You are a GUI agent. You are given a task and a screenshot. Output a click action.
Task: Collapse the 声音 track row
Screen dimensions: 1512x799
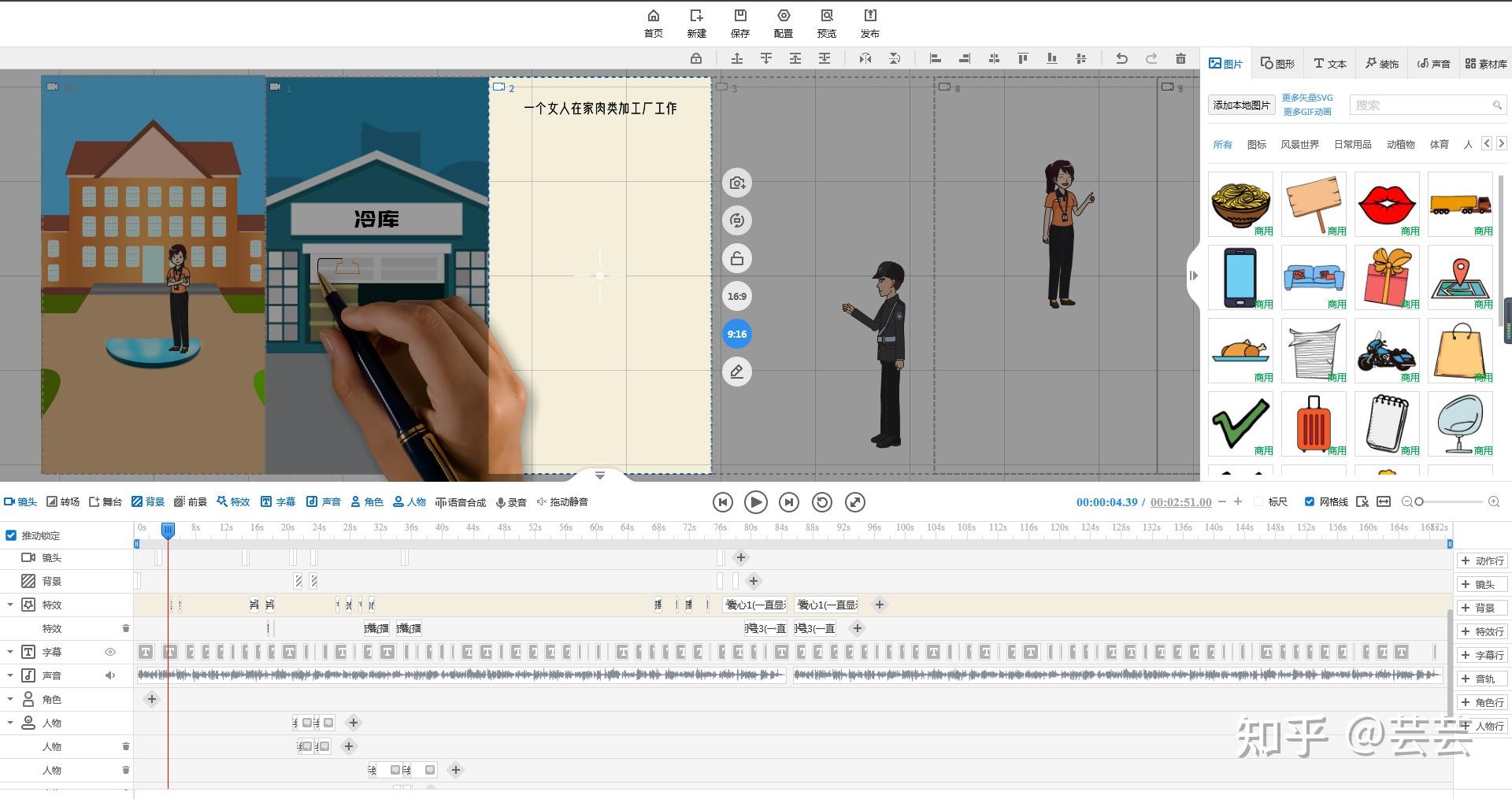[10, 675]
